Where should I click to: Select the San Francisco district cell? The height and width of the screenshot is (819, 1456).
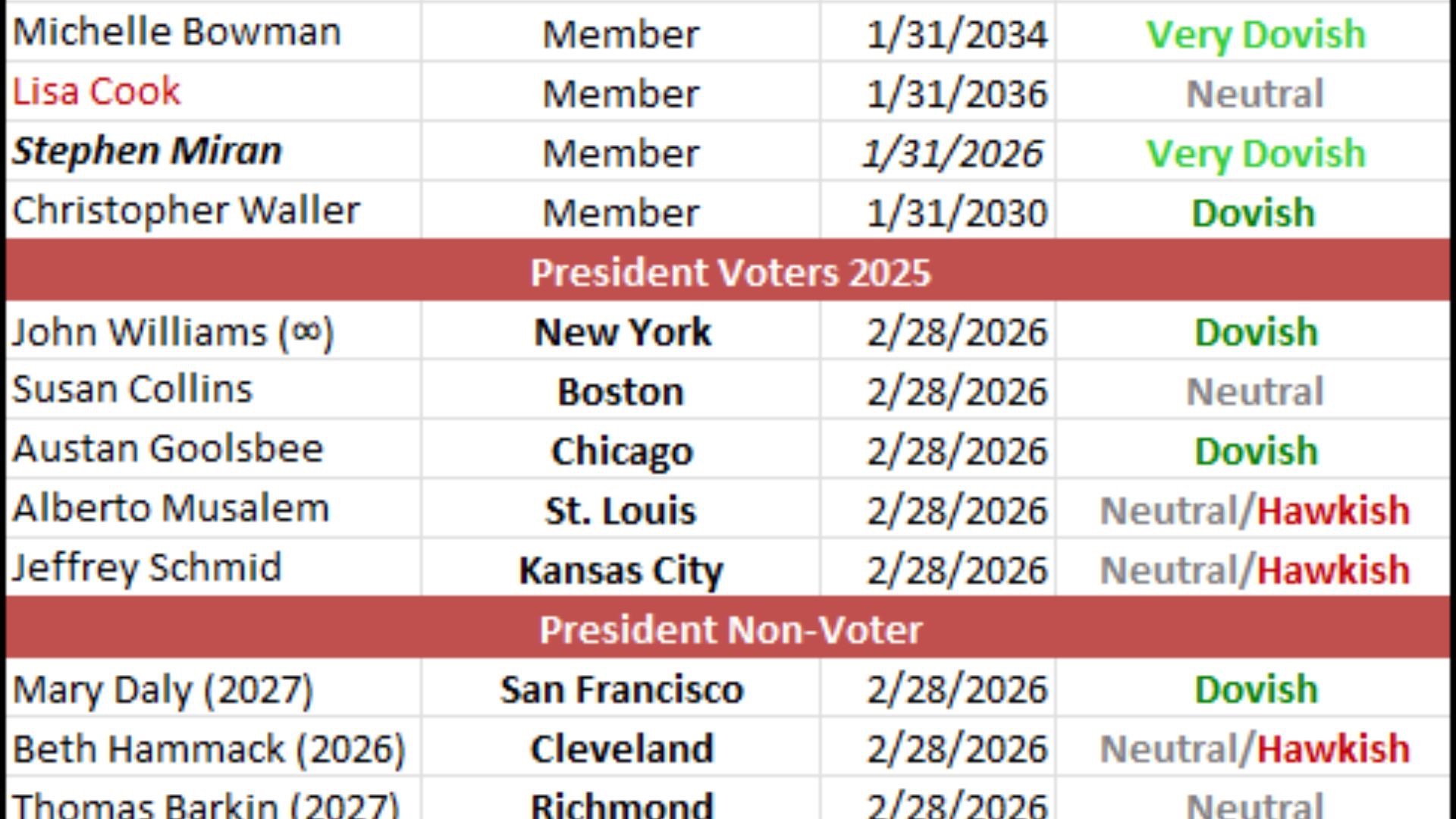coord(622,689)
